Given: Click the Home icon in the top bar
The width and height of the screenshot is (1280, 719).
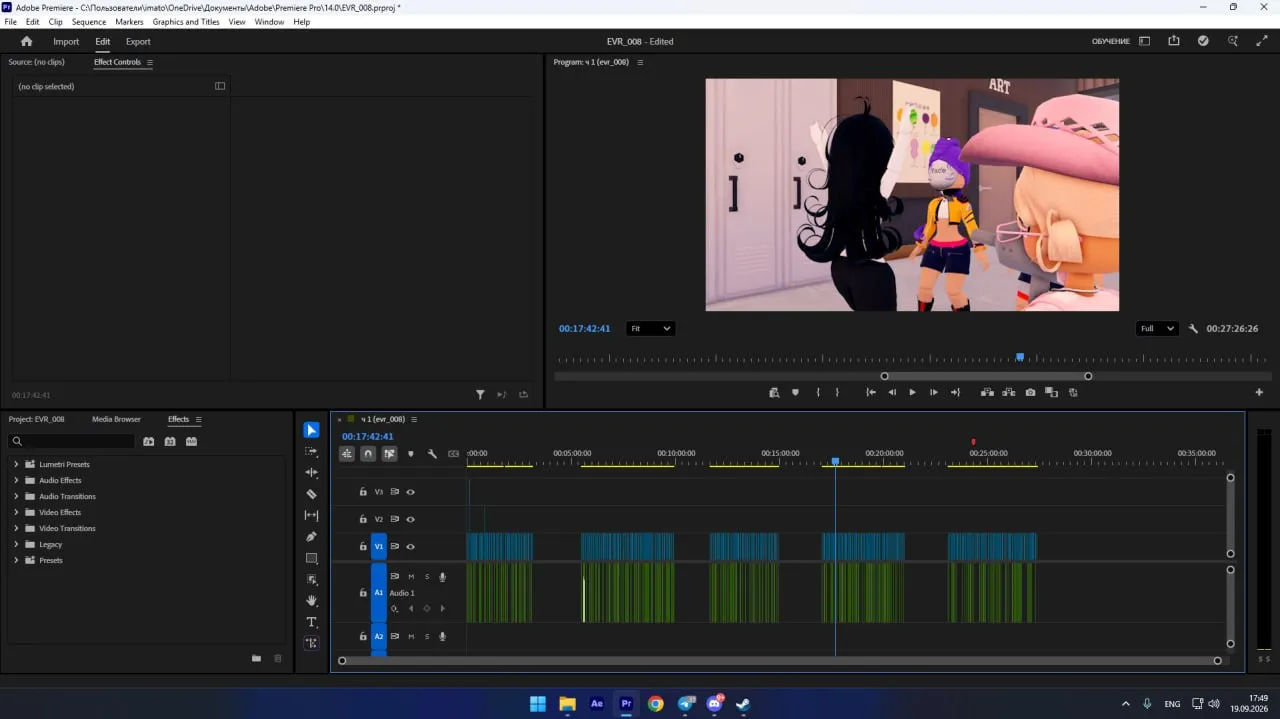Looking at the screenshot, I should (x=27, y=41).
